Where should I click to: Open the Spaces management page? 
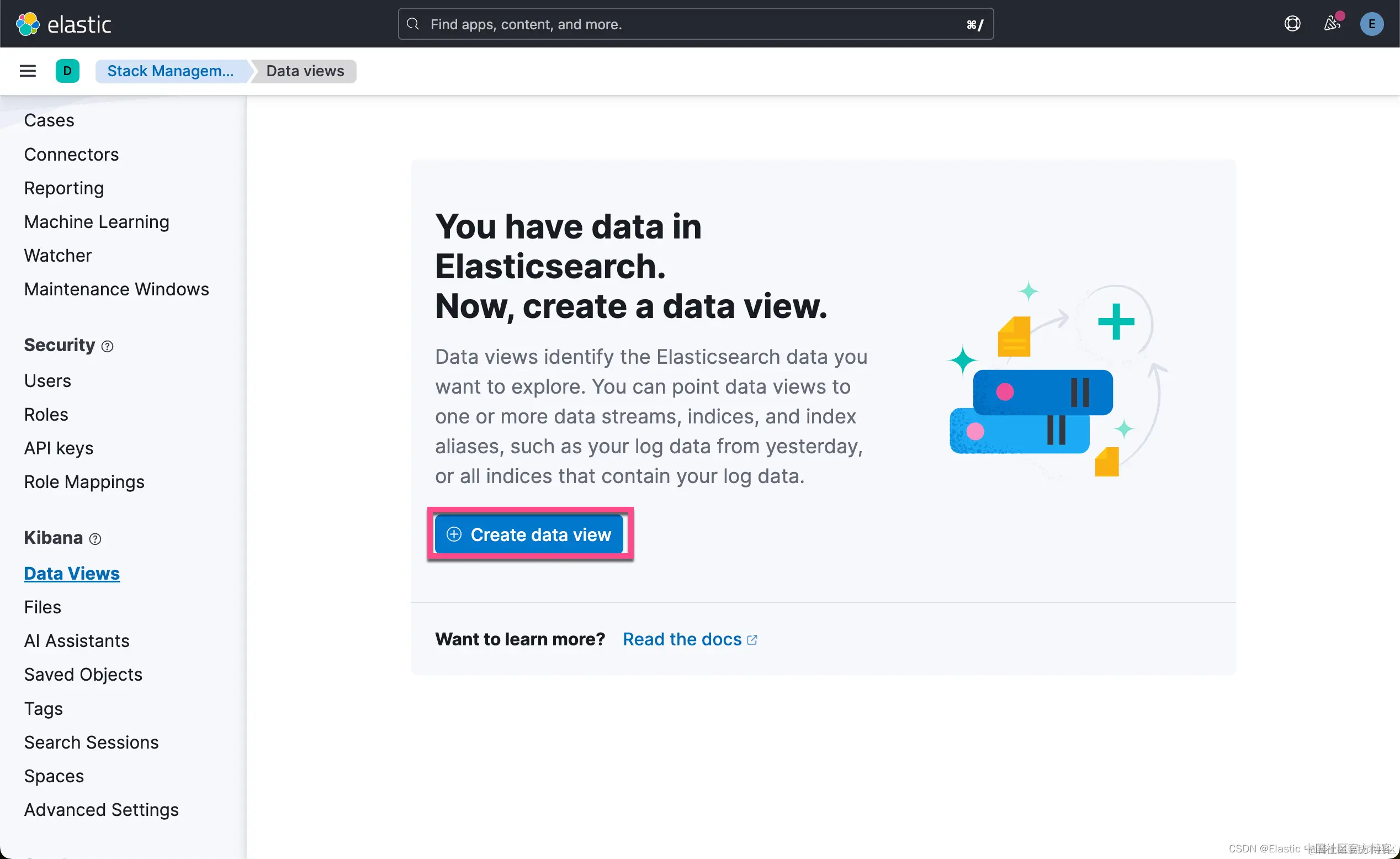tap(54, 776)
